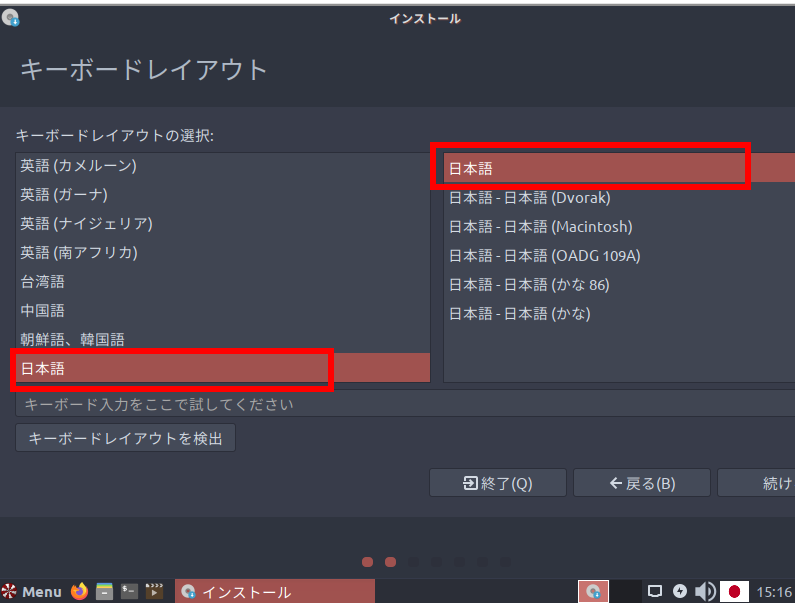The height and width of the screenshot is (603, 795).
Task: Click the installer icon in the title bar
Action: tap(10, 18)
